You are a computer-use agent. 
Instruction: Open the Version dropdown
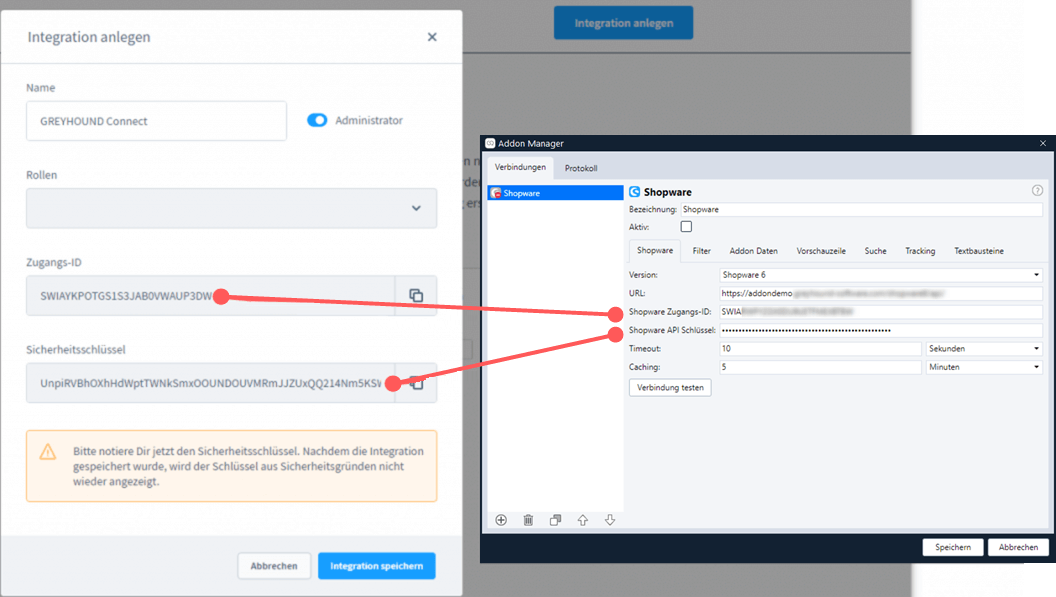pyautogui.click(x=881, y=275)
